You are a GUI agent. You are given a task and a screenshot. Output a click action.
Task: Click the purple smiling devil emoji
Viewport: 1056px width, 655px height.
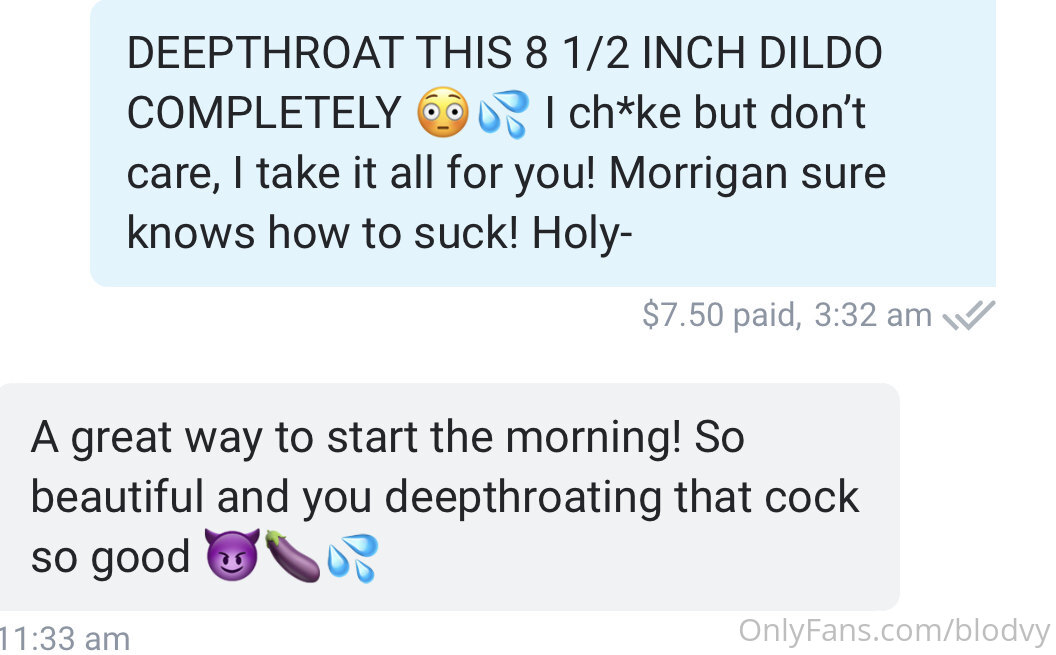click(232, 555)
